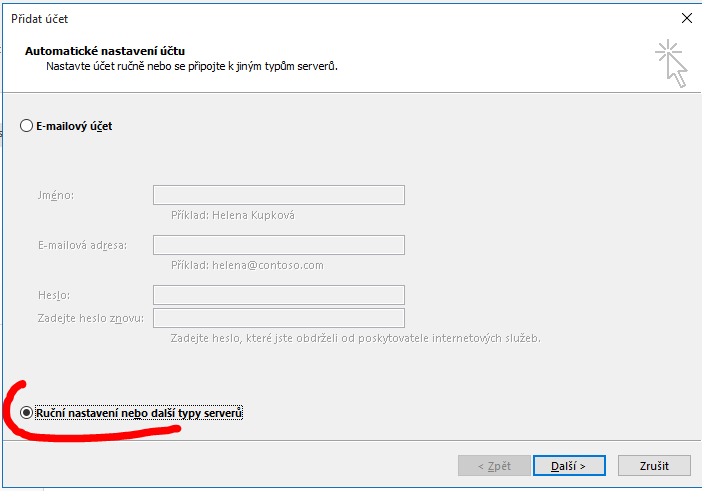Select the E-mailový účet radio button
702x491 pixels.
pos(26,126)
